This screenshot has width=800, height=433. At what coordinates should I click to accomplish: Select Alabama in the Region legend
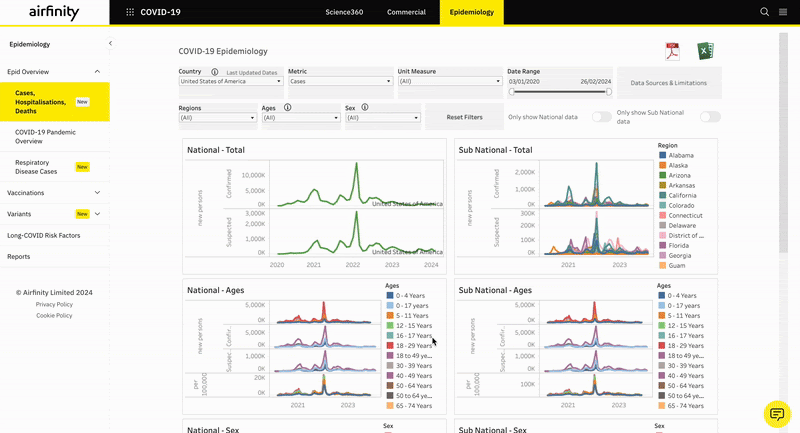pos(682,156)
